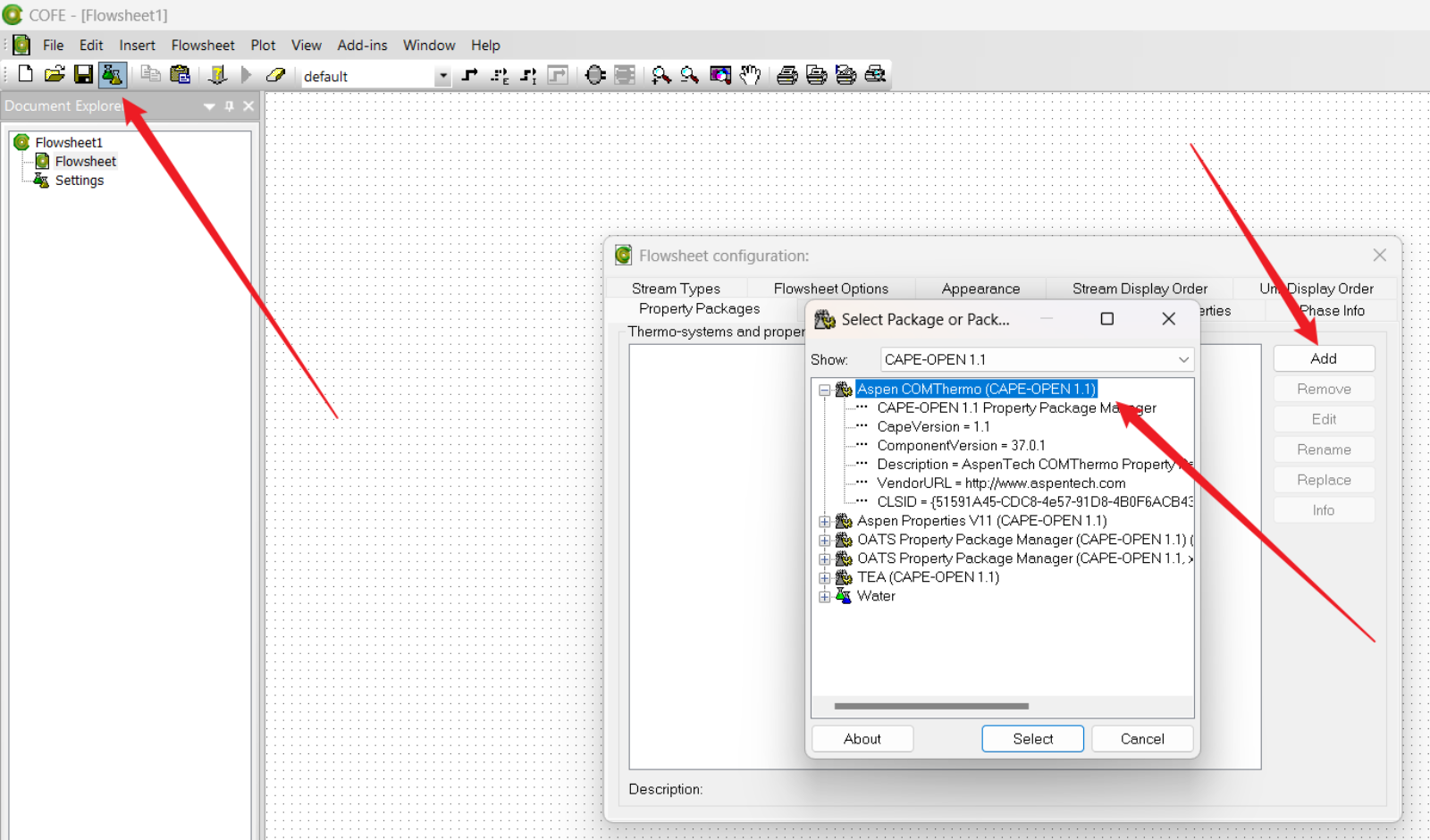The height and width of the screenshot is (840, 1430).
Task: Click the last printer setup icon
Action: coord(876,75)
